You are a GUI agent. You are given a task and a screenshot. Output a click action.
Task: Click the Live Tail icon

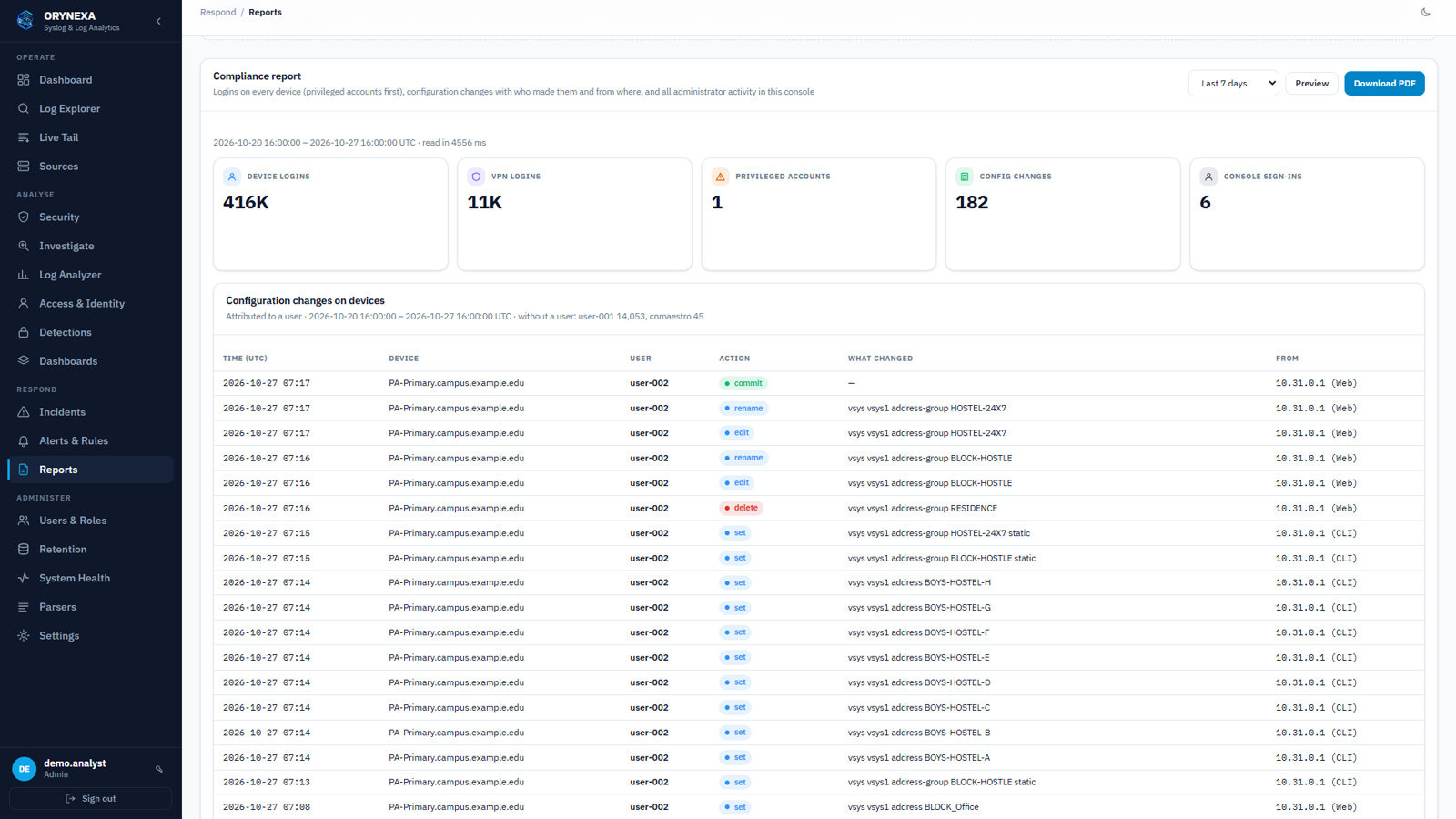point(24,137)
